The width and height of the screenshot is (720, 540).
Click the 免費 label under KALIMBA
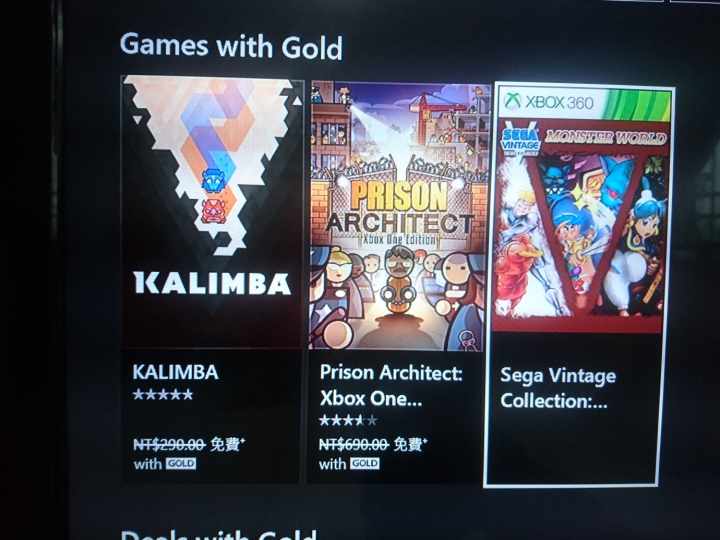[227, 444]
